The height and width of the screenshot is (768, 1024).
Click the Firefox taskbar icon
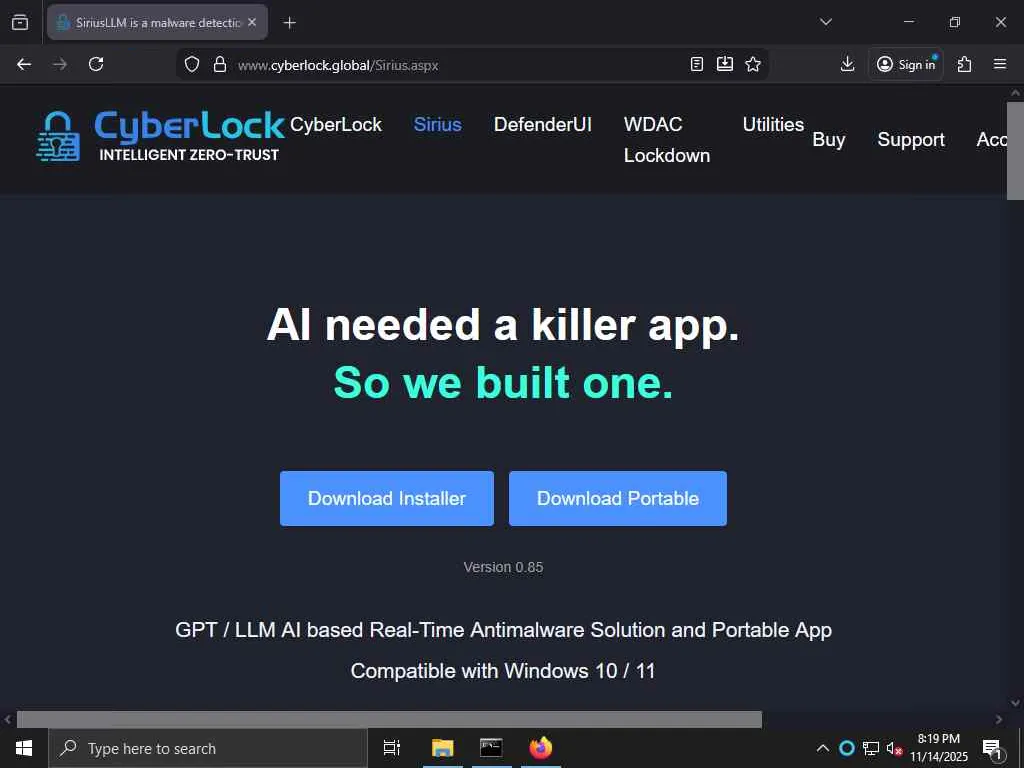coord(541,748)
